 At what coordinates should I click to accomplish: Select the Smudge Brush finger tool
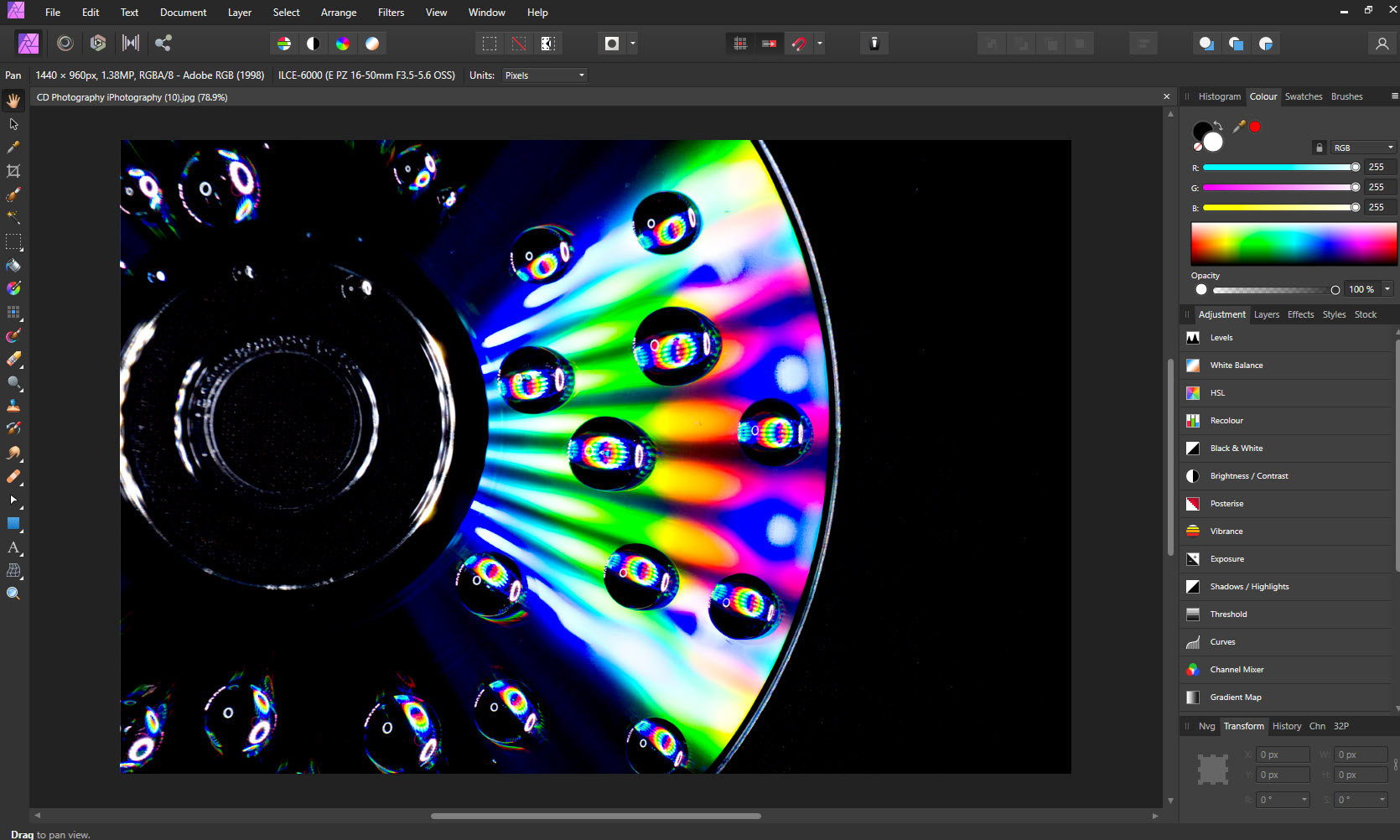tap(13, 453)
